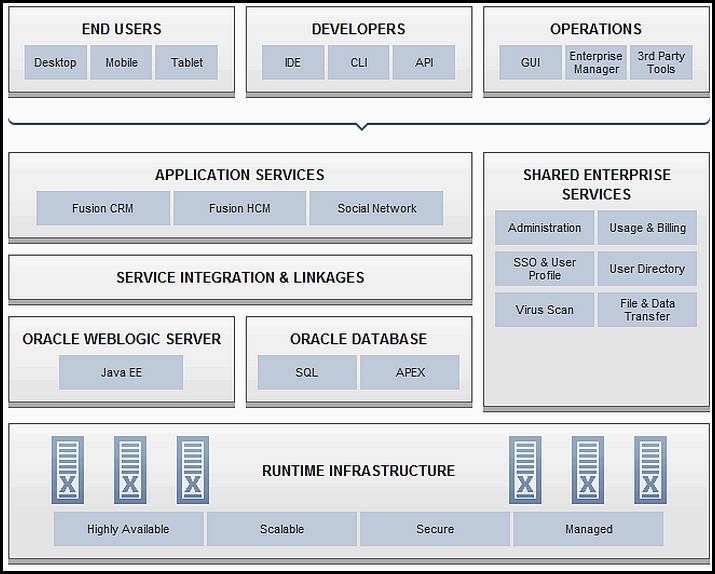Click the ORACLE WEBLOGIC SERVER heading

point(121,339)
